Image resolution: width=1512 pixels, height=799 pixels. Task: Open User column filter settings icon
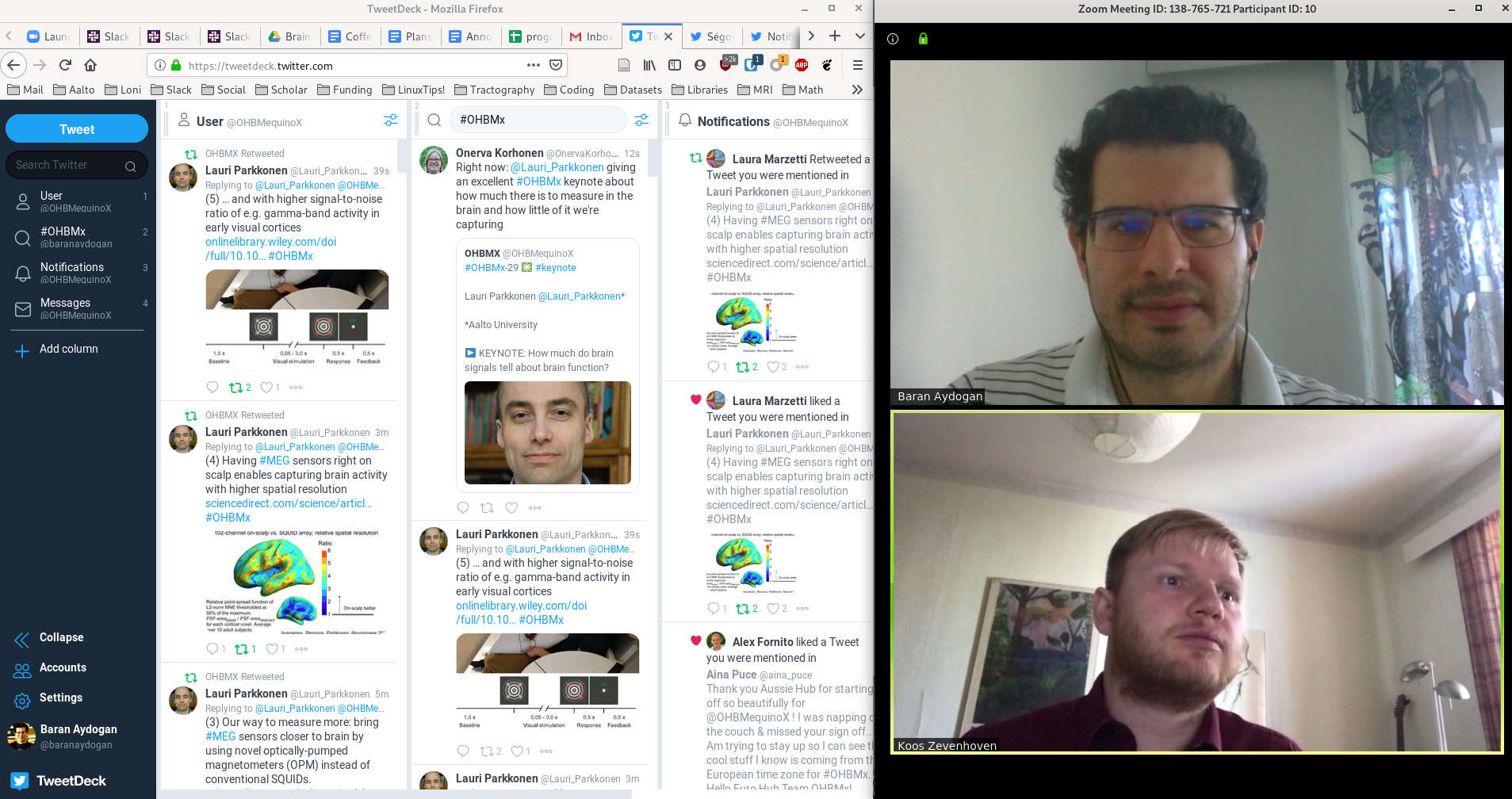391,120
